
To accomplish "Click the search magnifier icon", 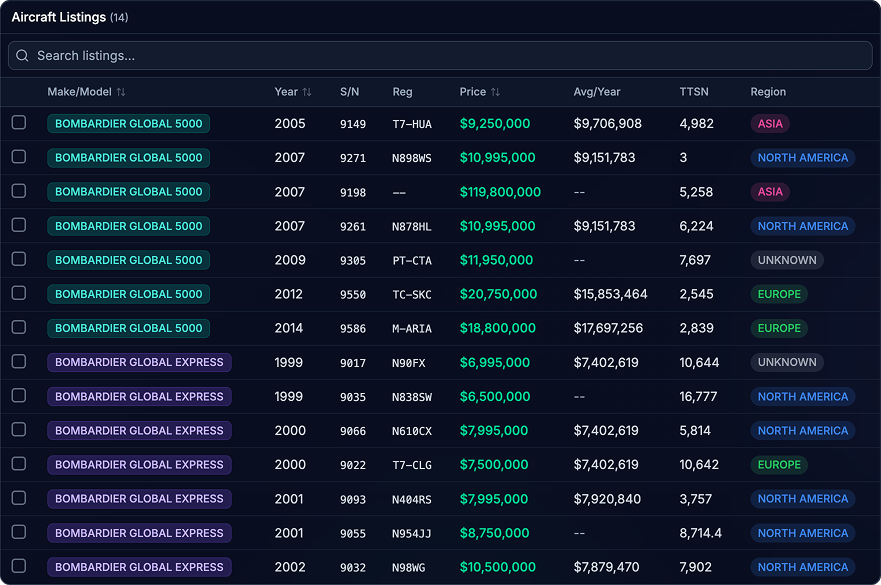I will [23, 56].
